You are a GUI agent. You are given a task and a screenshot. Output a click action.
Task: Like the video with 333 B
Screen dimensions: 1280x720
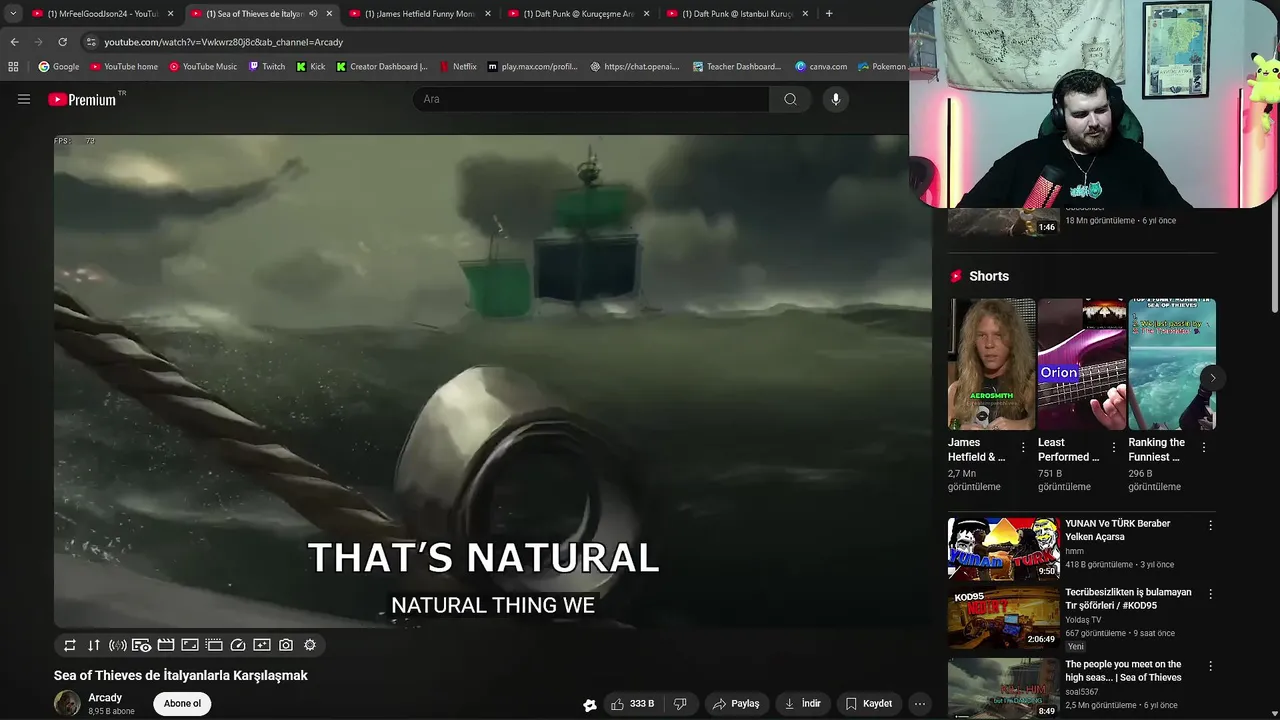[x=632, y=704]
